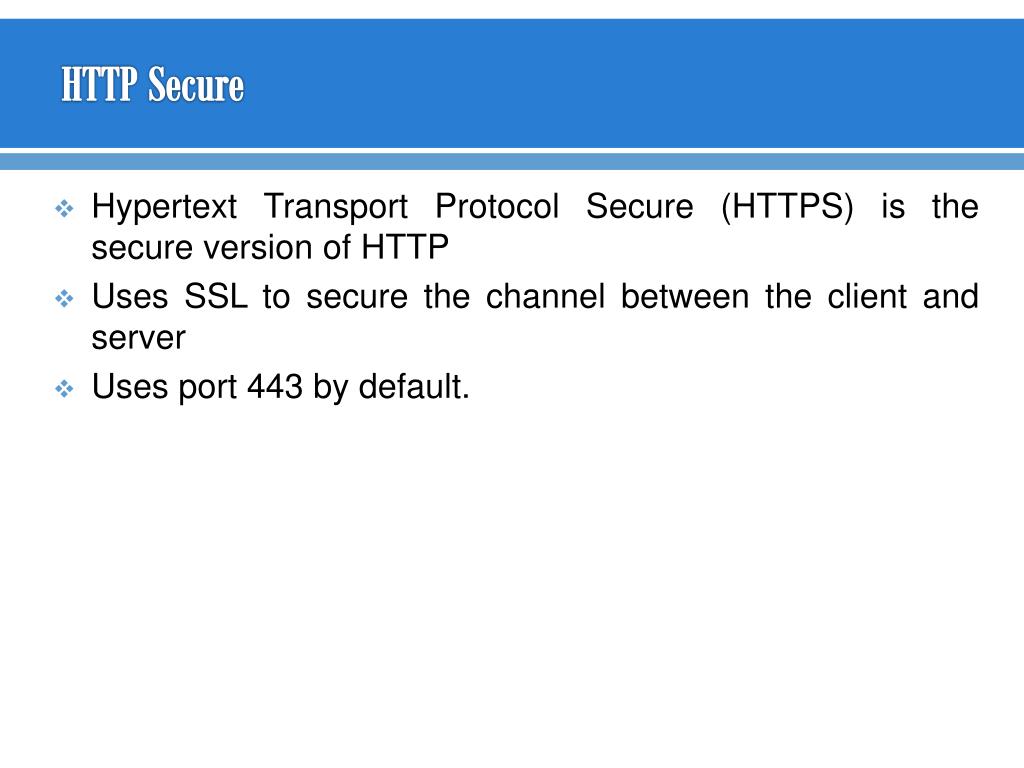Screen dimensions: 1024x768
Task: Click the diamond bullet beside Uses port 443
Action: point(64,389)
